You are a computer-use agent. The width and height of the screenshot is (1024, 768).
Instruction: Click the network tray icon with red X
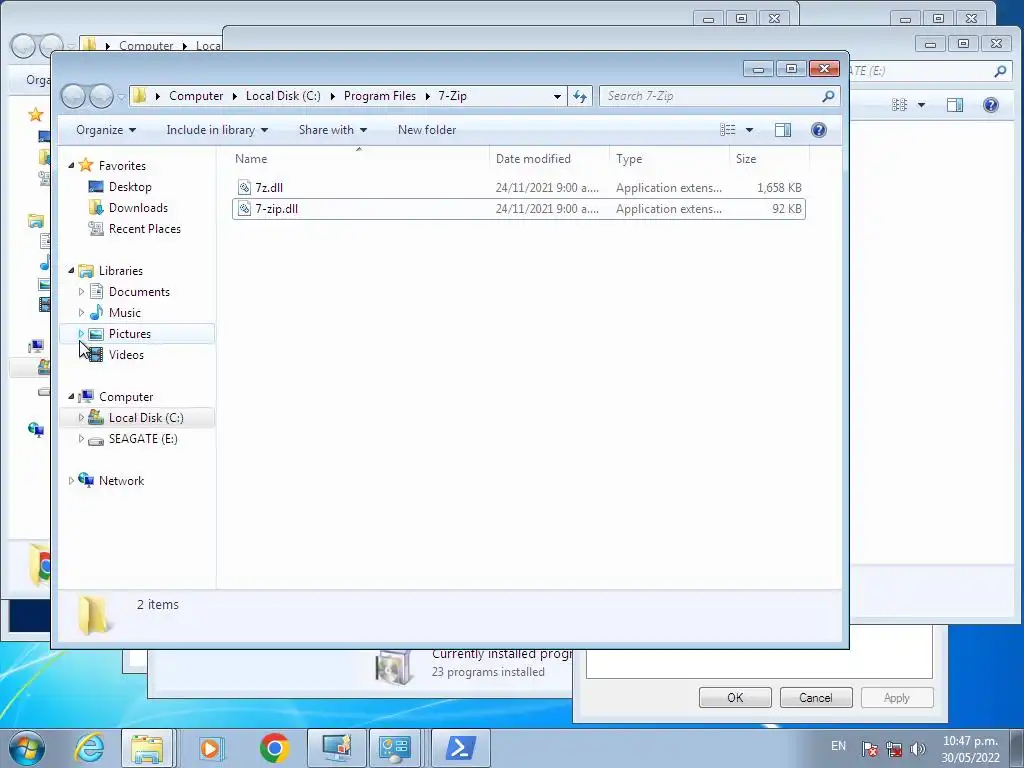(893, 749)
